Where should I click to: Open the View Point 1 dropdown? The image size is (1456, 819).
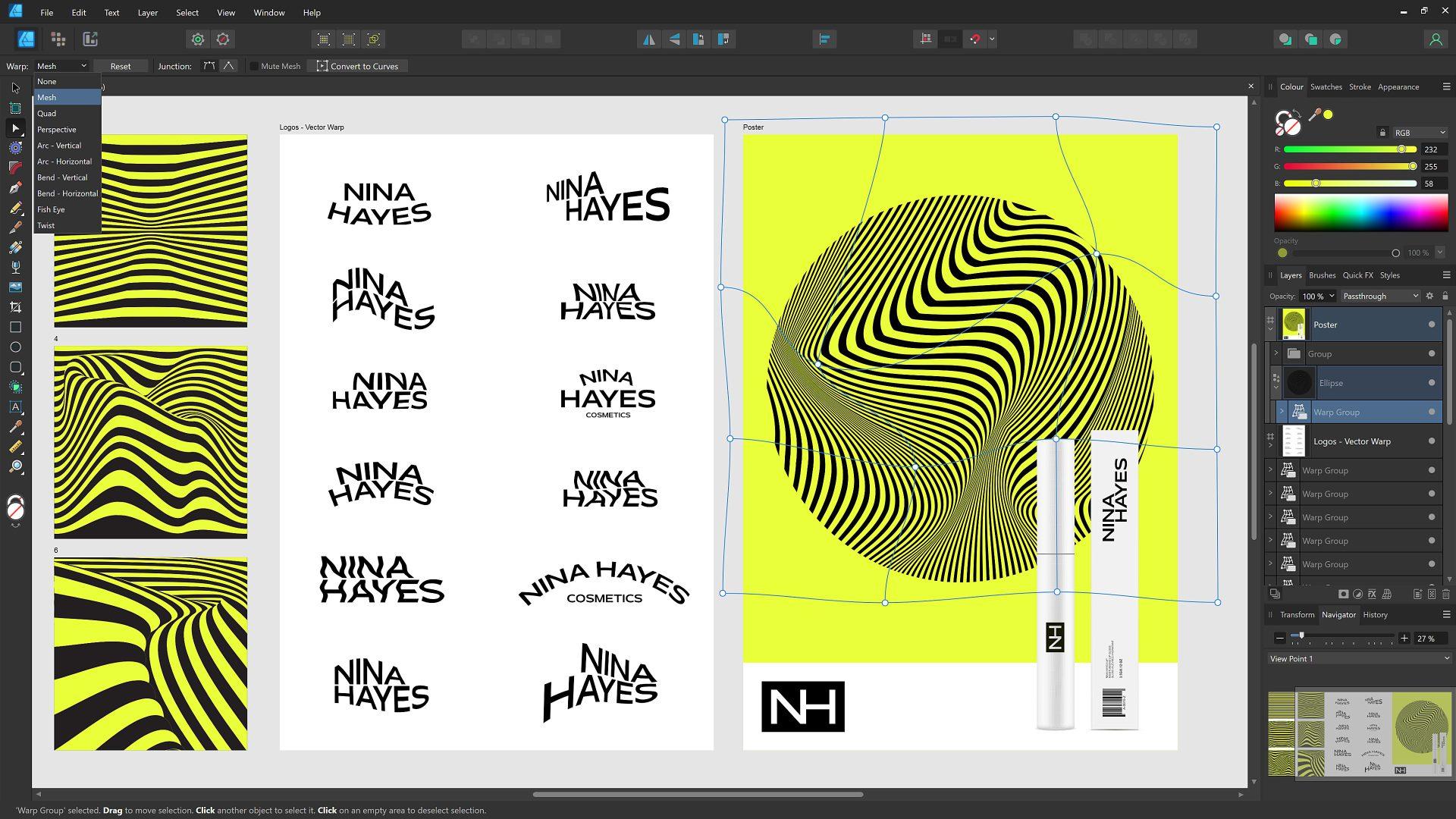1358,659
